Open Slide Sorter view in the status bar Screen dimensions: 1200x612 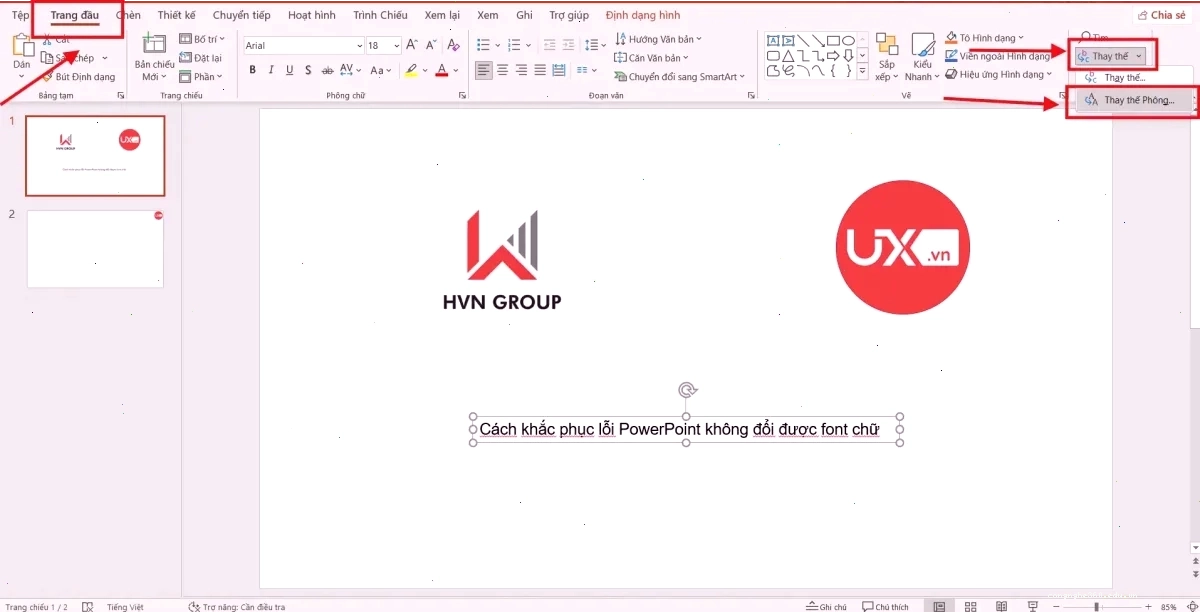coord(970,606)
